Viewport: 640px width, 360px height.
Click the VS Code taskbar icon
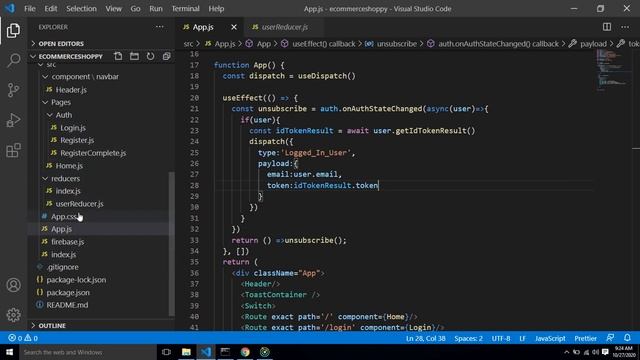click(x=206, y=352)
